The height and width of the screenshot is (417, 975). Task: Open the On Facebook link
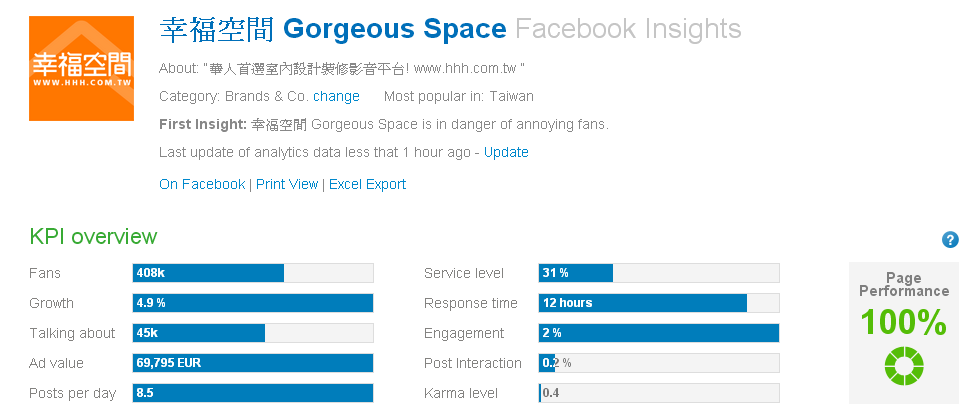click(202, 184)
